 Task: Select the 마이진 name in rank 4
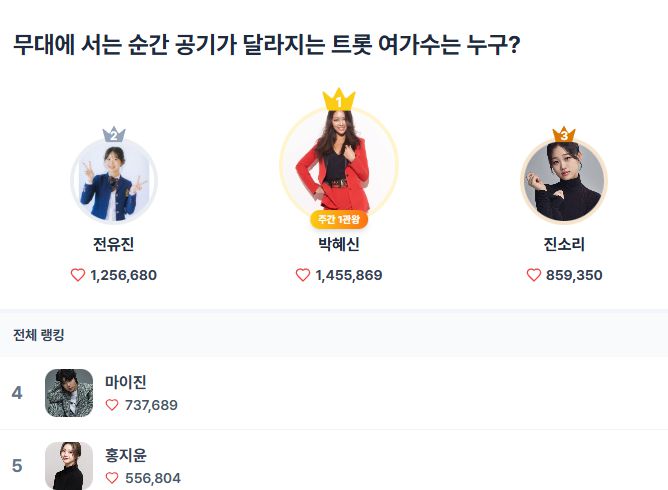tap(126, 381)
